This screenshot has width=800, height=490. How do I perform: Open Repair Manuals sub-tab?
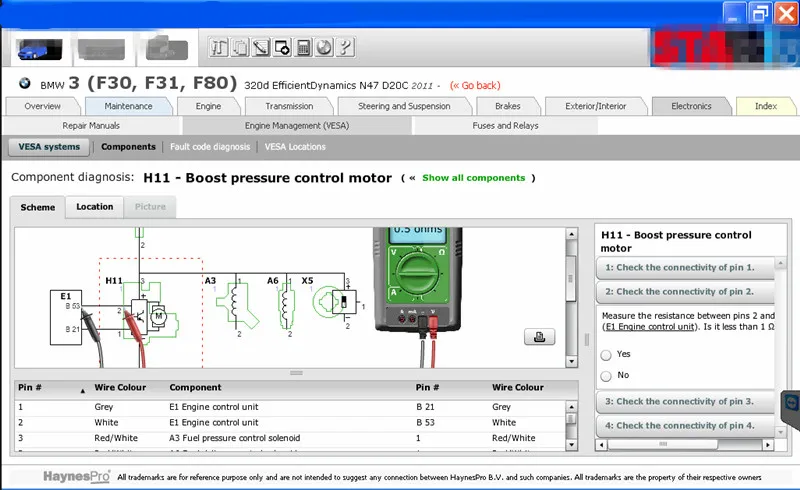(x=91, y=126)
